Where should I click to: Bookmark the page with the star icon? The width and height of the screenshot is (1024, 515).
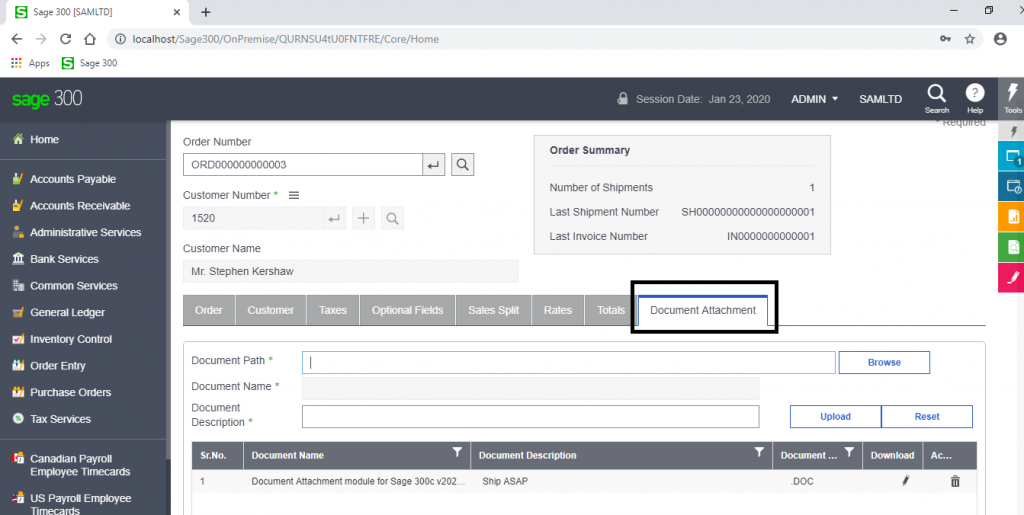pos(970,39)
